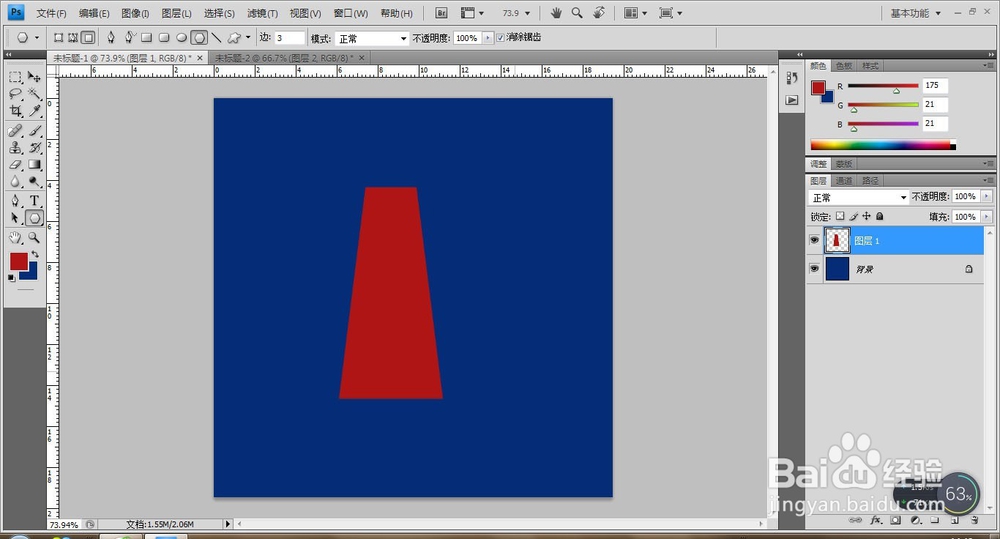Select the Rectangular Marquee tool
This screenshot has width=1000, height=539.
15,77
